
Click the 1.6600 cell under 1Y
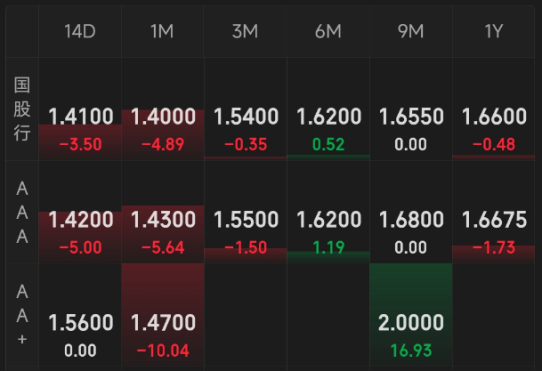[494, 109]
